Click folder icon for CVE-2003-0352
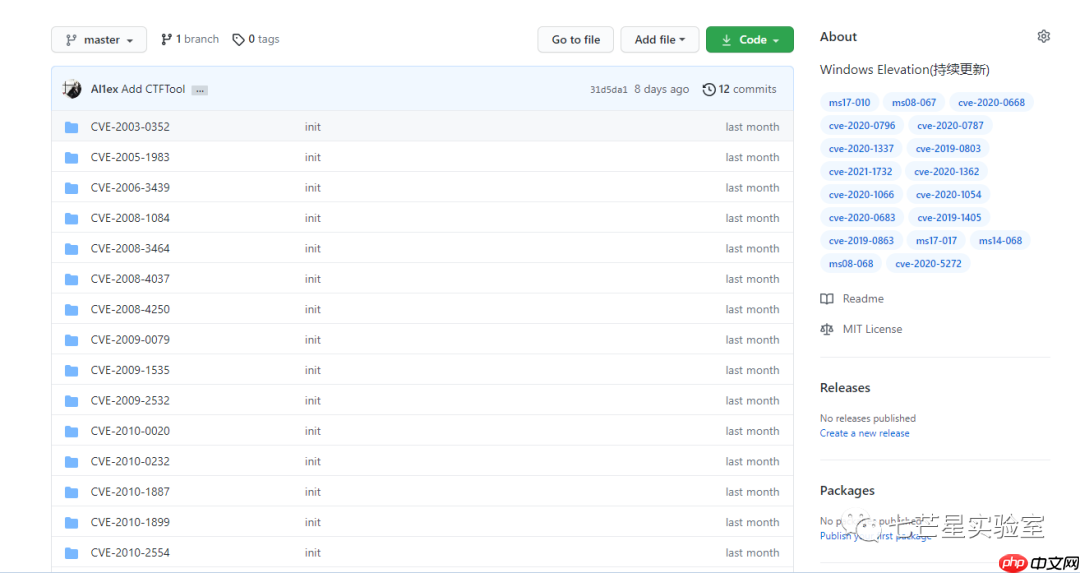The height and width of the screenshot is (573, 1080). [x=72, y=127]
